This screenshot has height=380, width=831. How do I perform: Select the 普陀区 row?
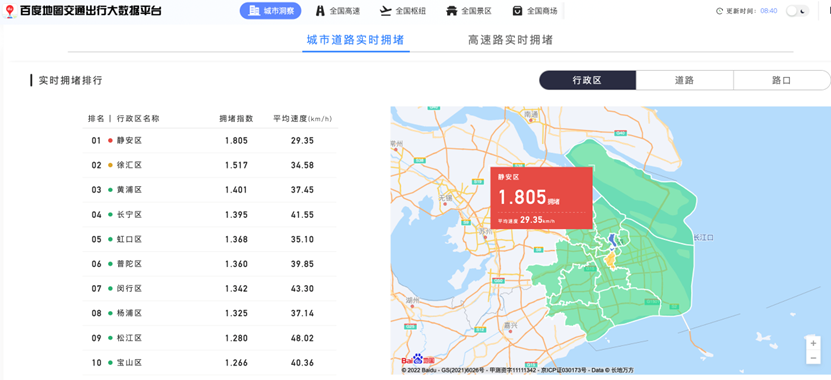(210, 264)
